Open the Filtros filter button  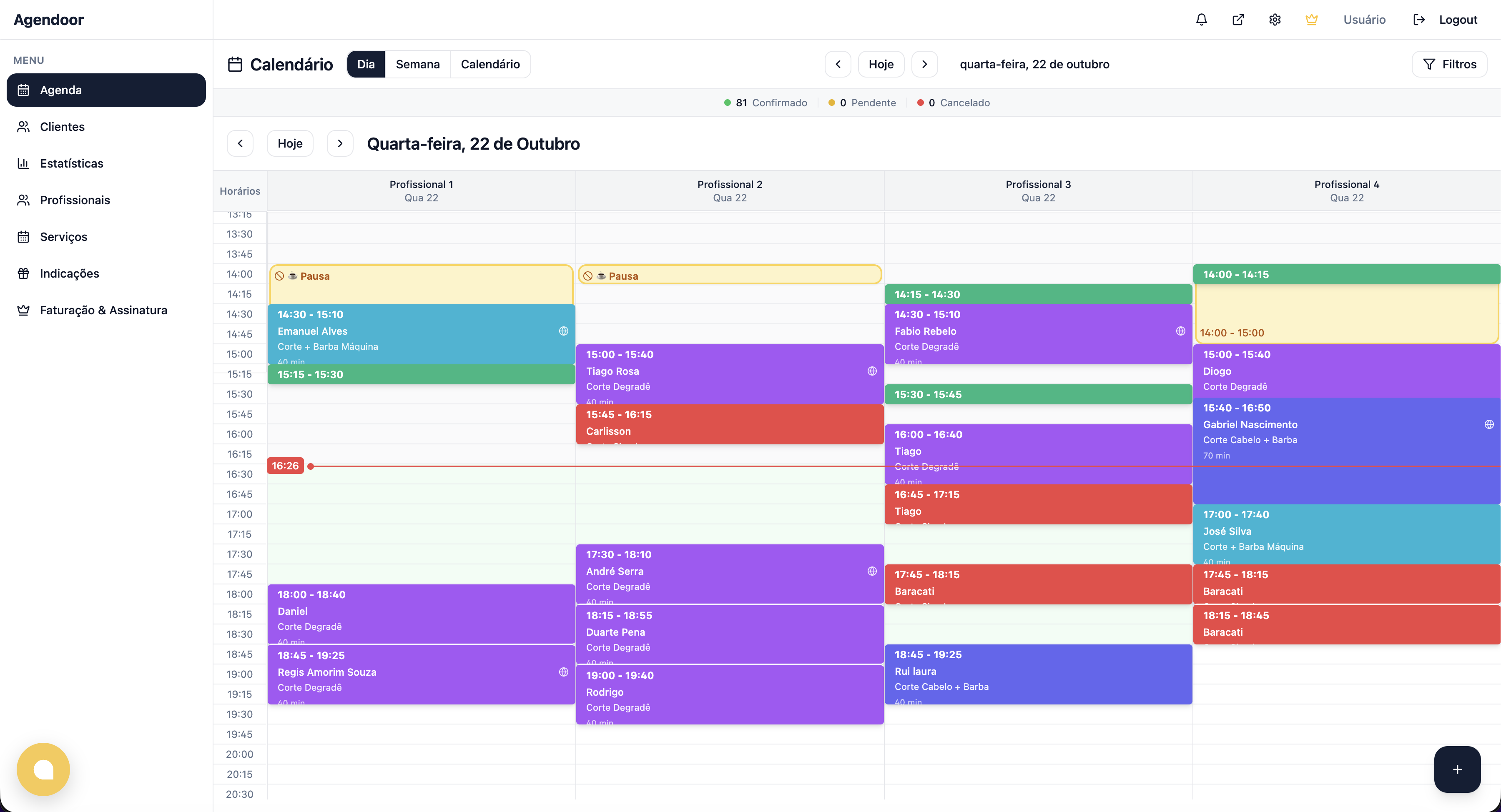(x=1450, y=64)
